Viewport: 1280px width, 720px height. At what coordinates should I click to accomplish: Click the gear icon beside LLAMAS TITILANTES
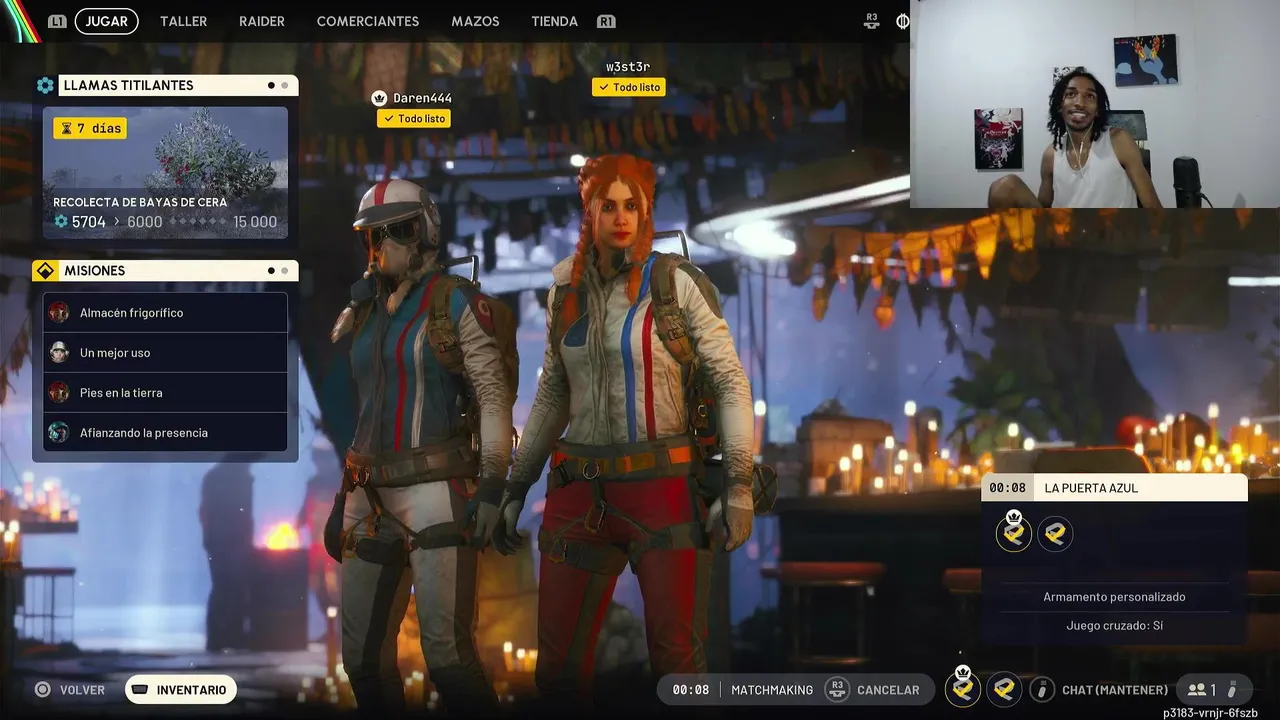click(x=45, y=85)
